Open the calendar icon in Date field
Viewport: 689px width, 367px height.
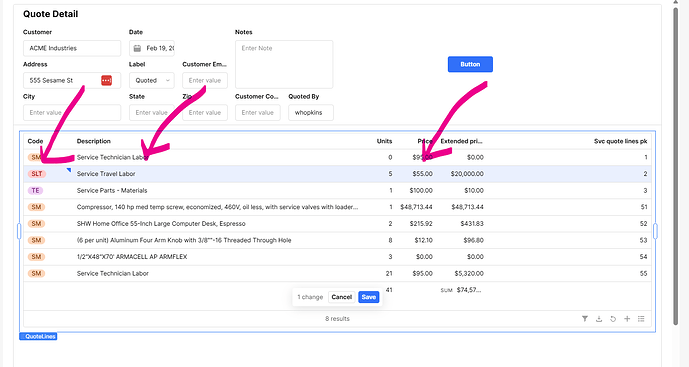(137, 48)
